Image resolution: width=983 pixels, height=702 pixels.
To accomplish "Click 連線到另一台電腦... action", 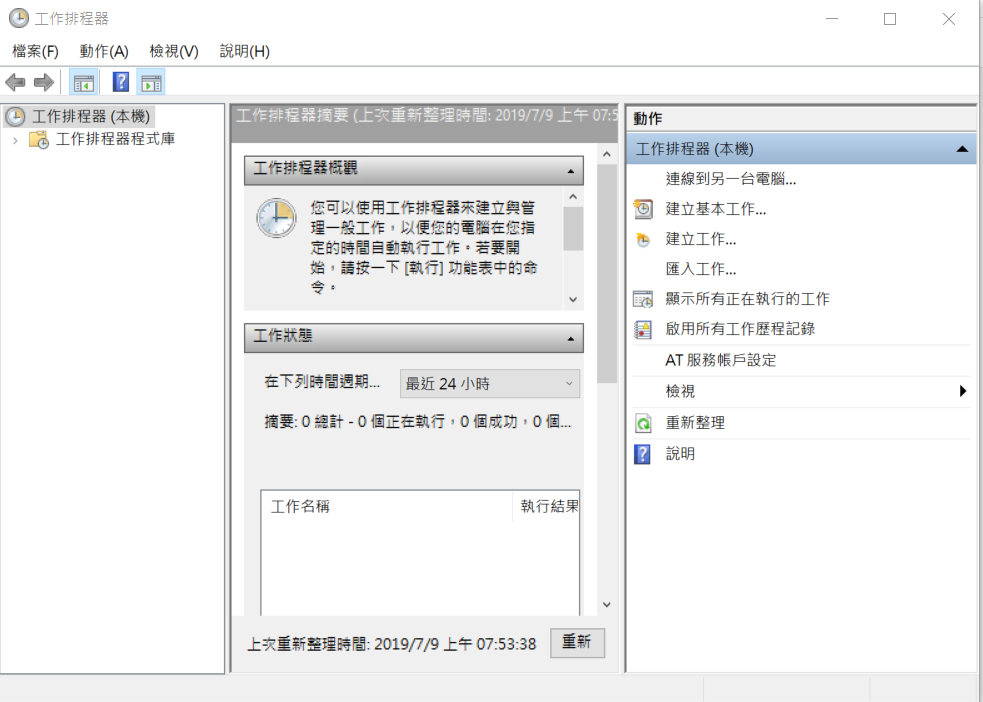I will tap(731, 179).
